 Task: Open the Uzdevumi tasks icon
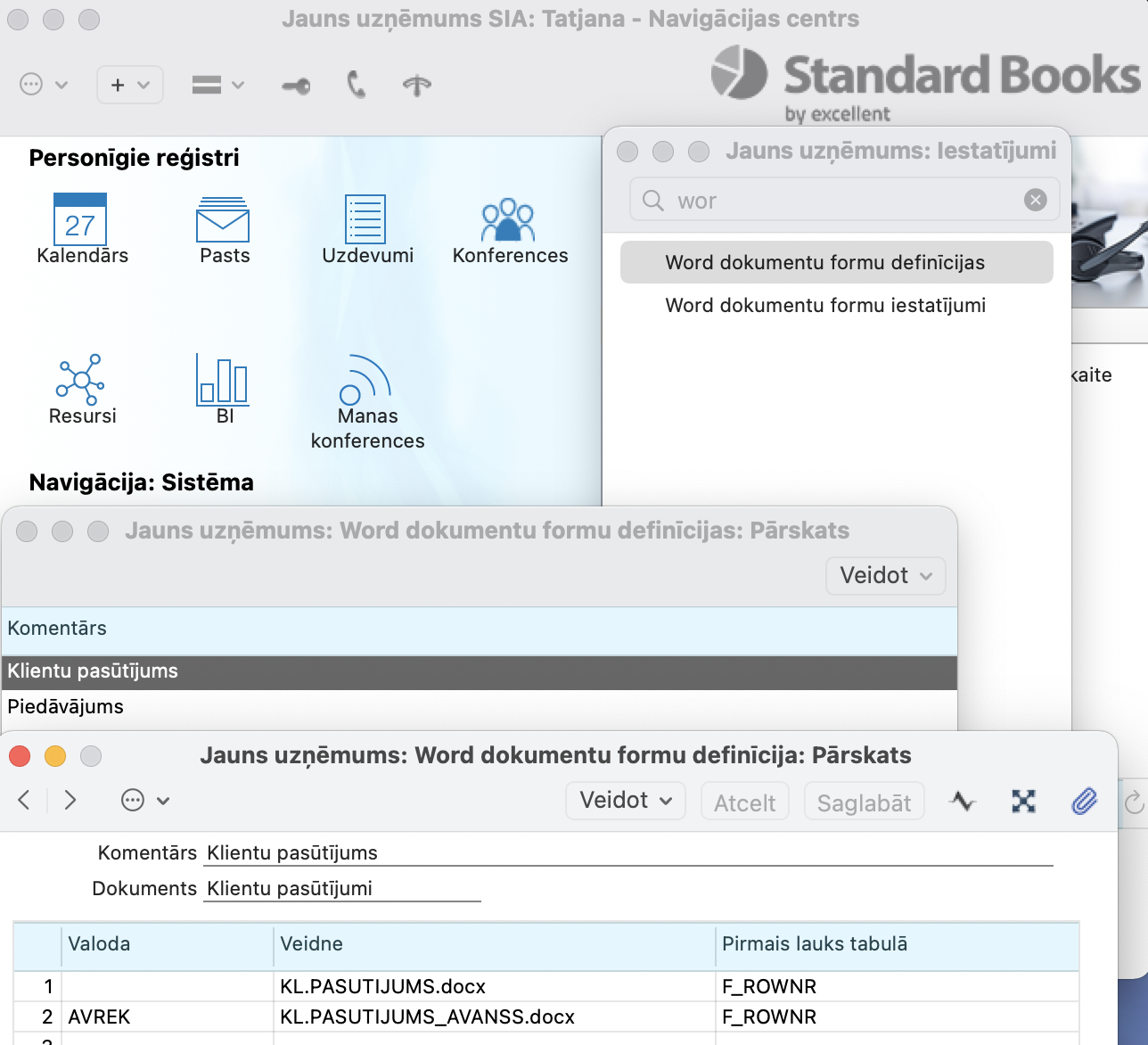pos(365,219)
